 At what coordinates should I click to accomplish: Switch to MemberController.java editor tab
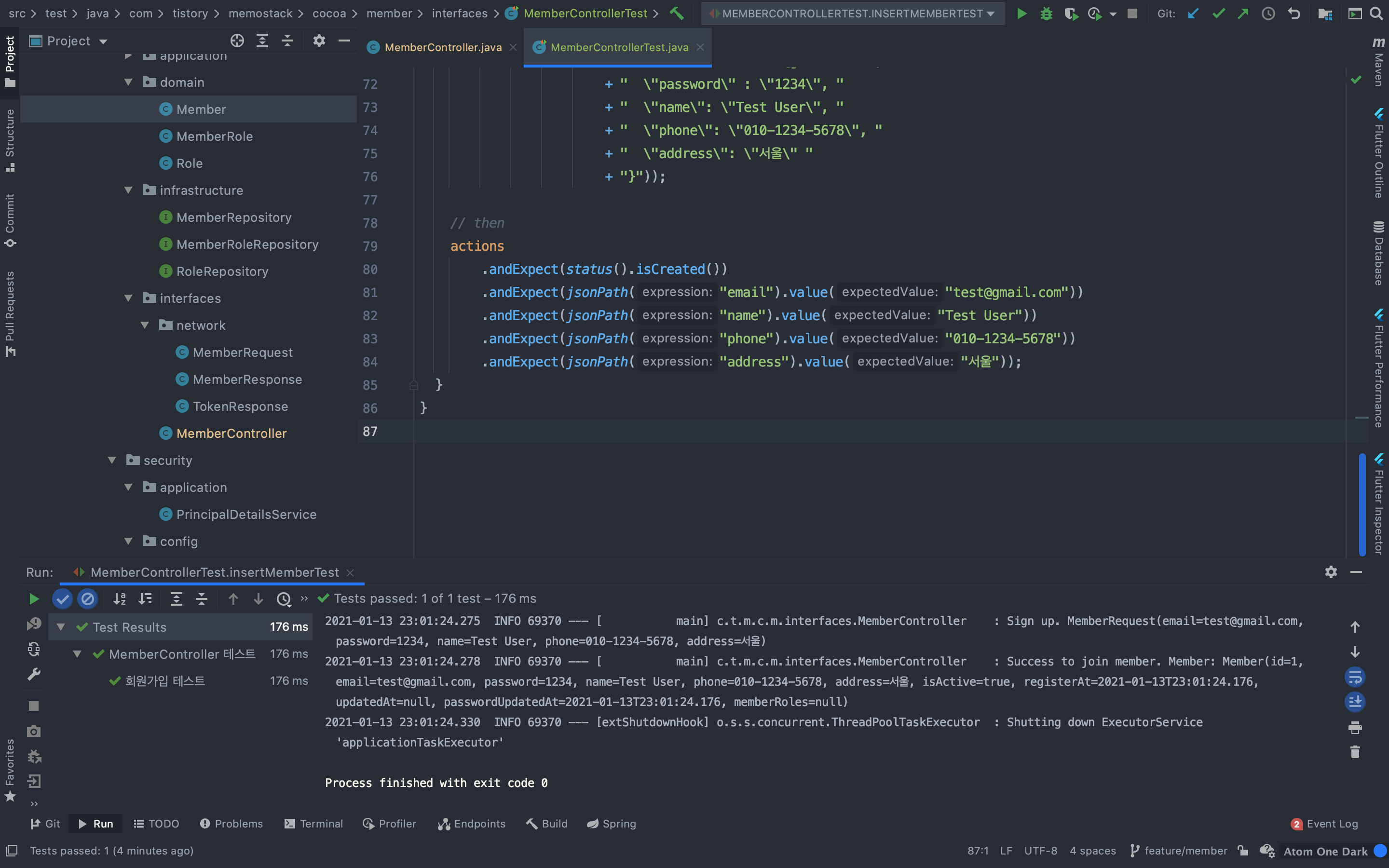[x=443, y=47]
